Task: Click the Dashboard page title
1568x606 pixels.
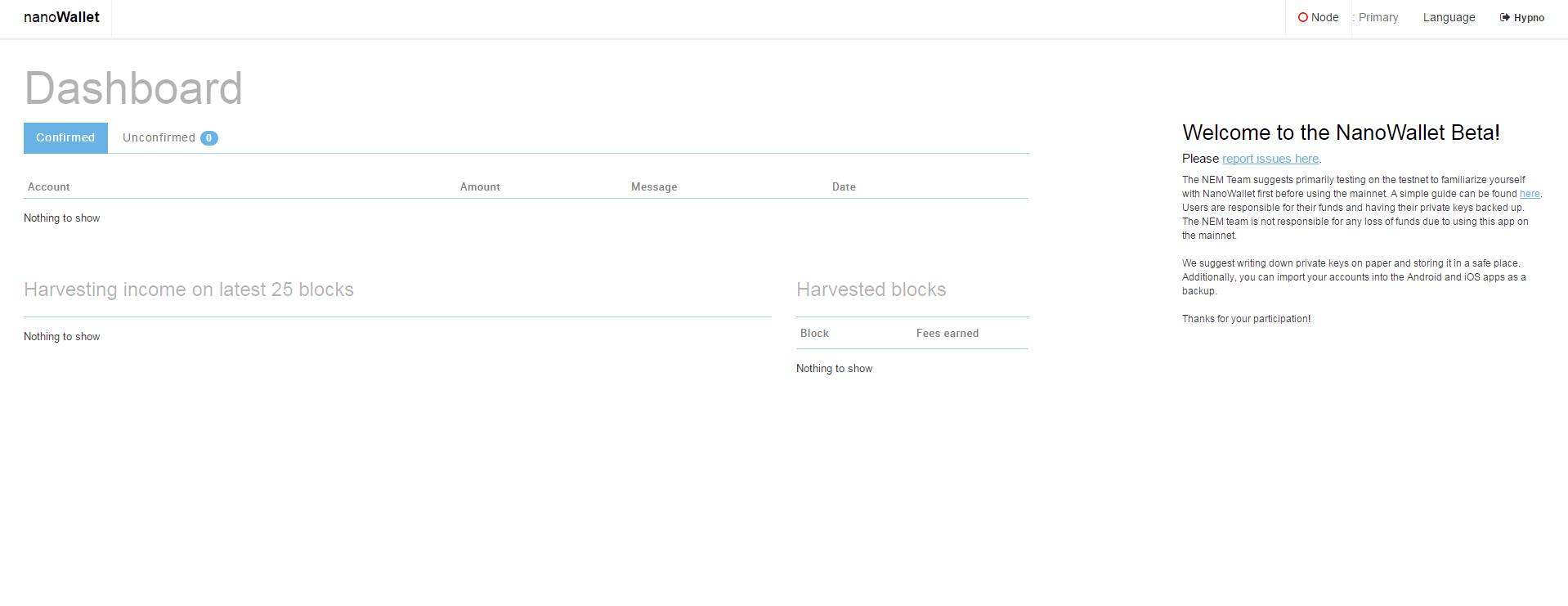Action: [x=133, y=88]
